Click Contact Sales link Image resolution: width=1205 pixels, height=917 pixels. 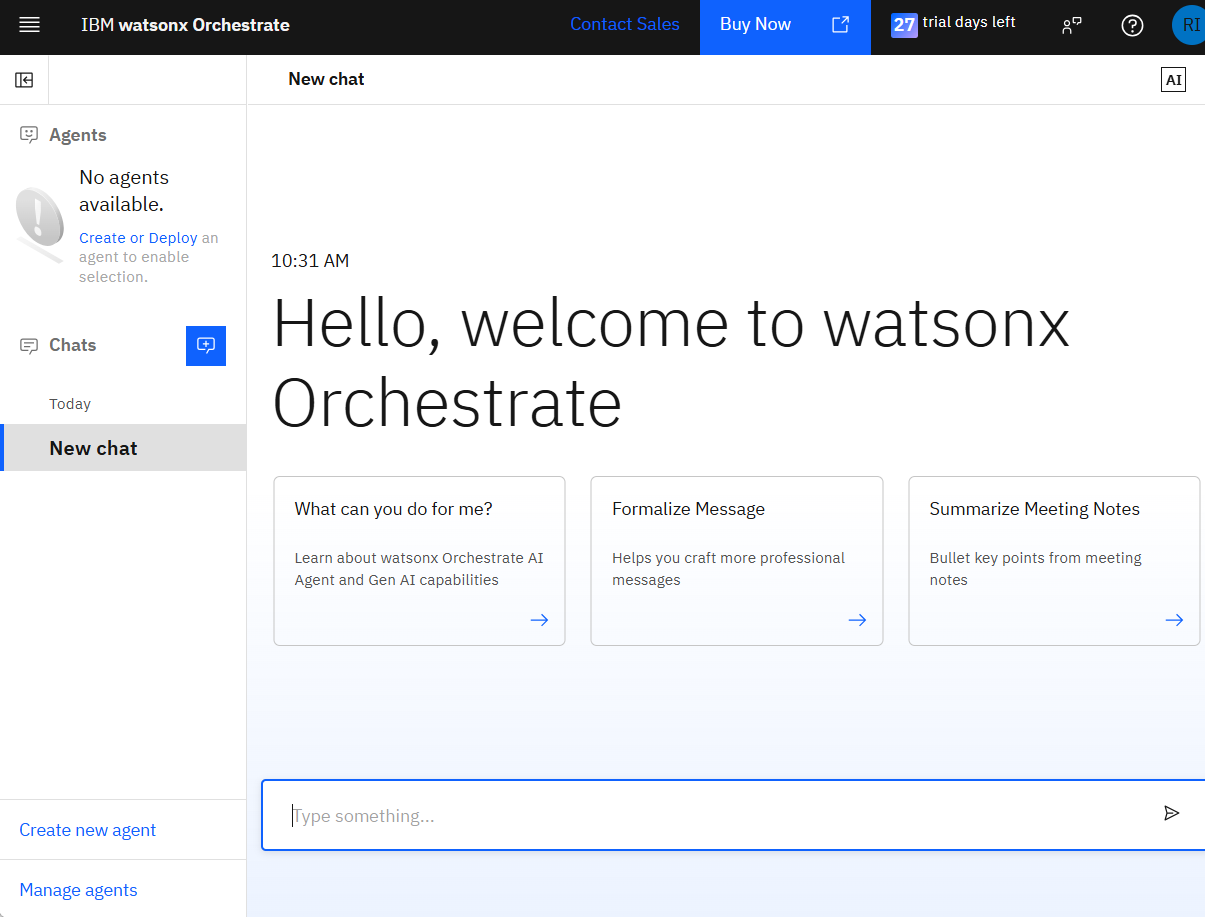coord(625,25)
